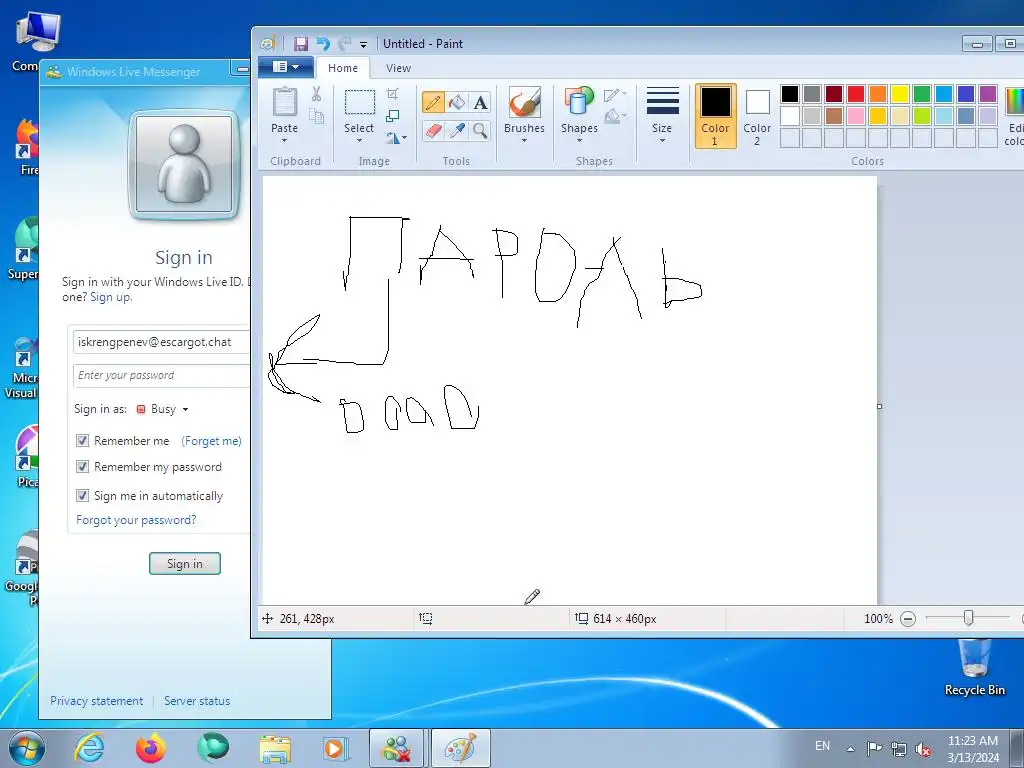Click the Forgot your password link
Image resolution: width=1024 pixels, height=768 pixels.
136,520
